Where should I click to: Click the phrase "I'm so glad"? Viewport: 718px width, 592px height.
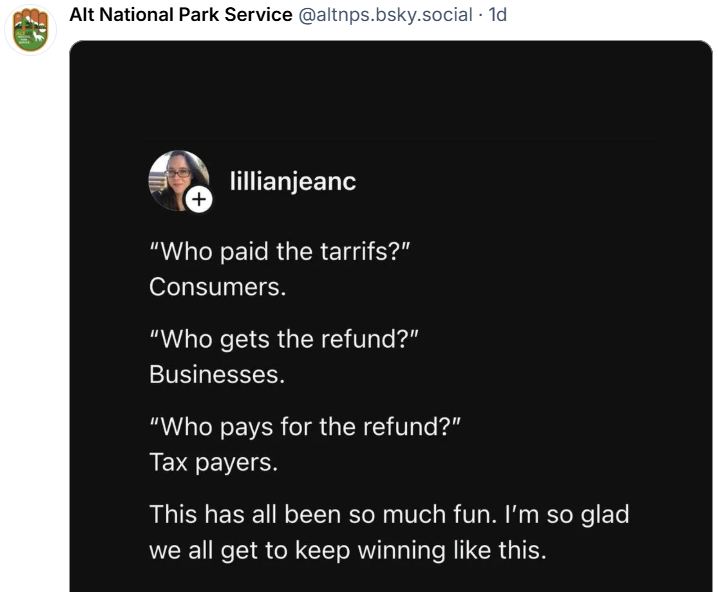(x=567, y=514)
